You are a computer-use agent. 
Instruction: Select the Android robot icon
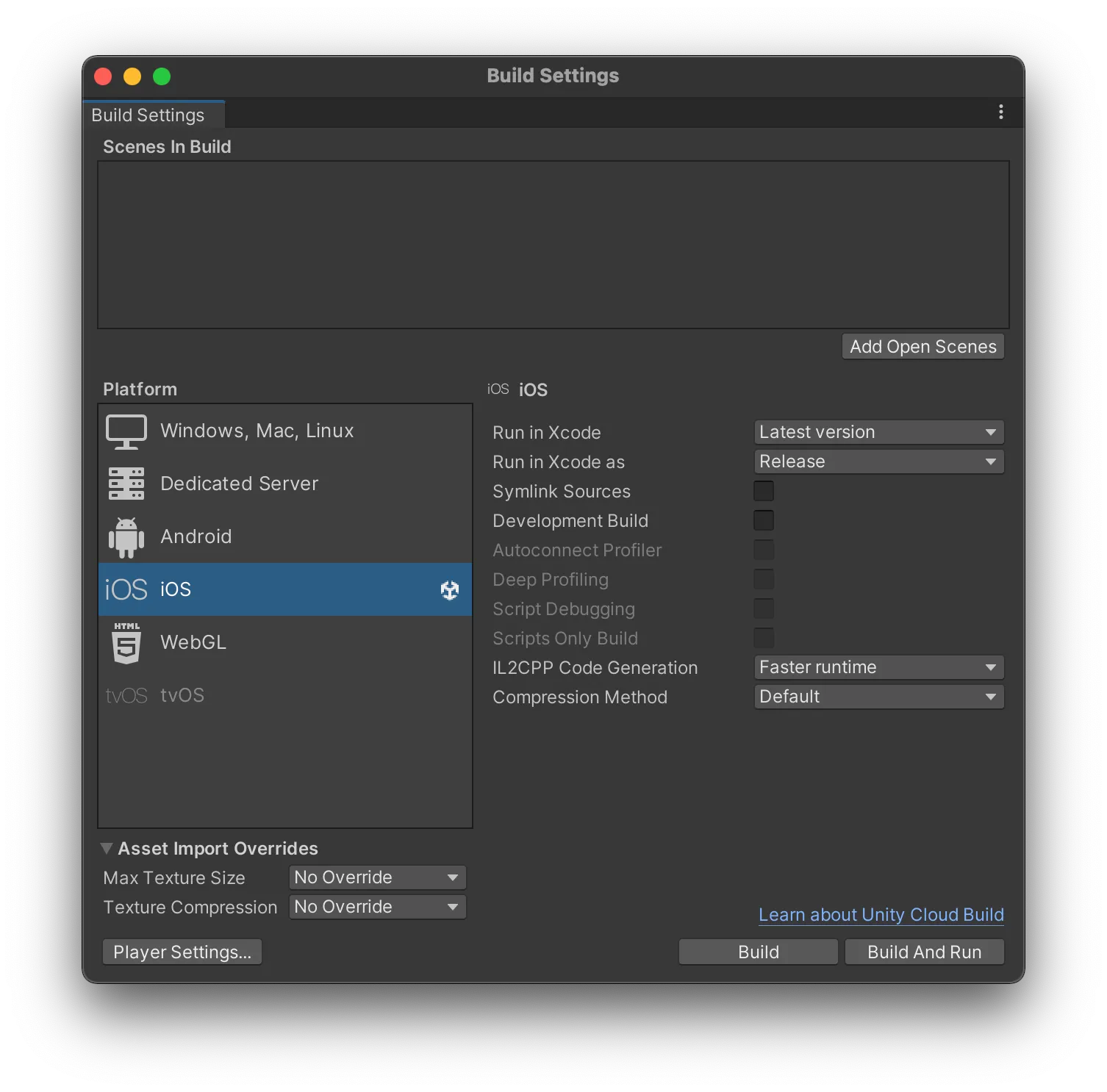point(126,537)
